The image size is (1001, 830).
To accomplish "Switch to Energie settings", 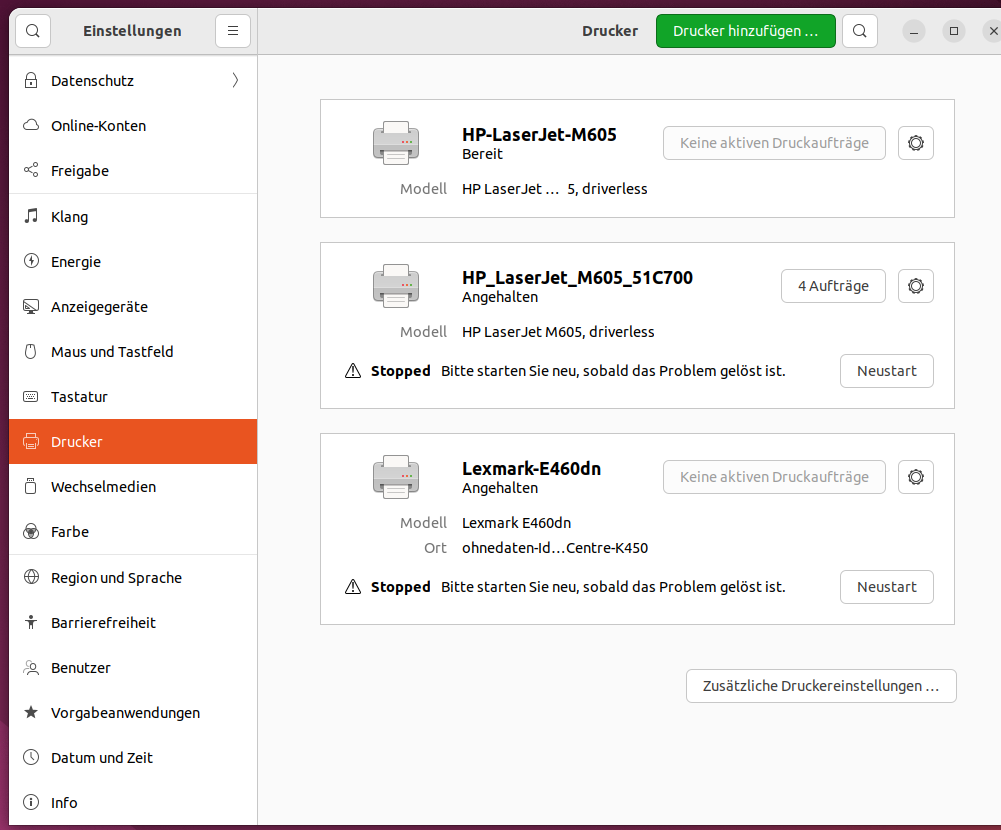I will click(133, 262).
